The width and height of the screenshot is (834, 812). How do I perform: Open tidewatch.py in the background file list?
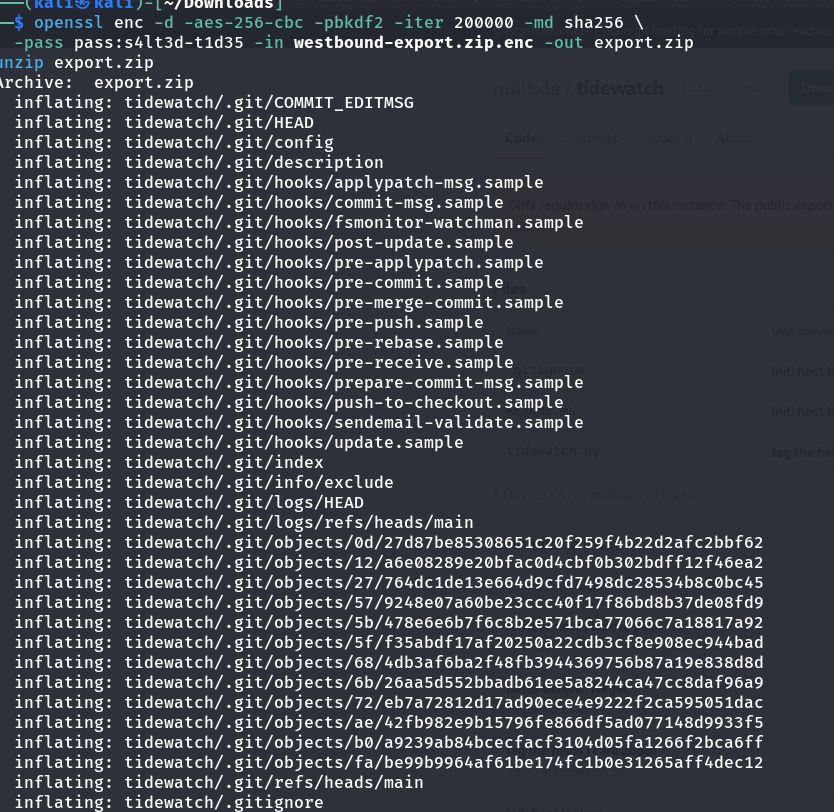(x=553, y=451)
